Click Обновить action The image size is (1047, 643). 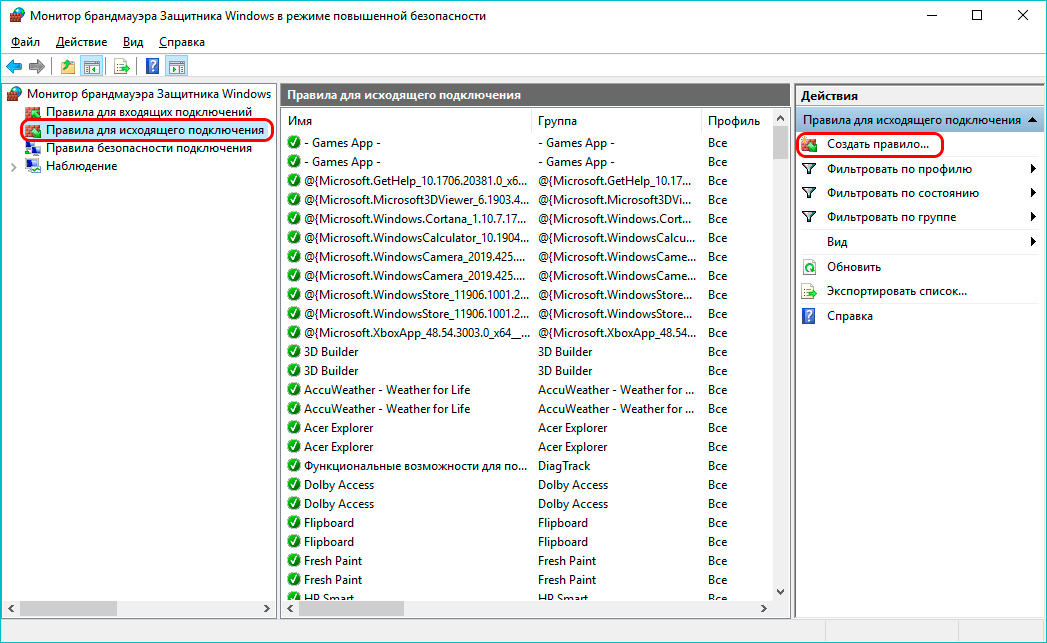coord(853,267)
